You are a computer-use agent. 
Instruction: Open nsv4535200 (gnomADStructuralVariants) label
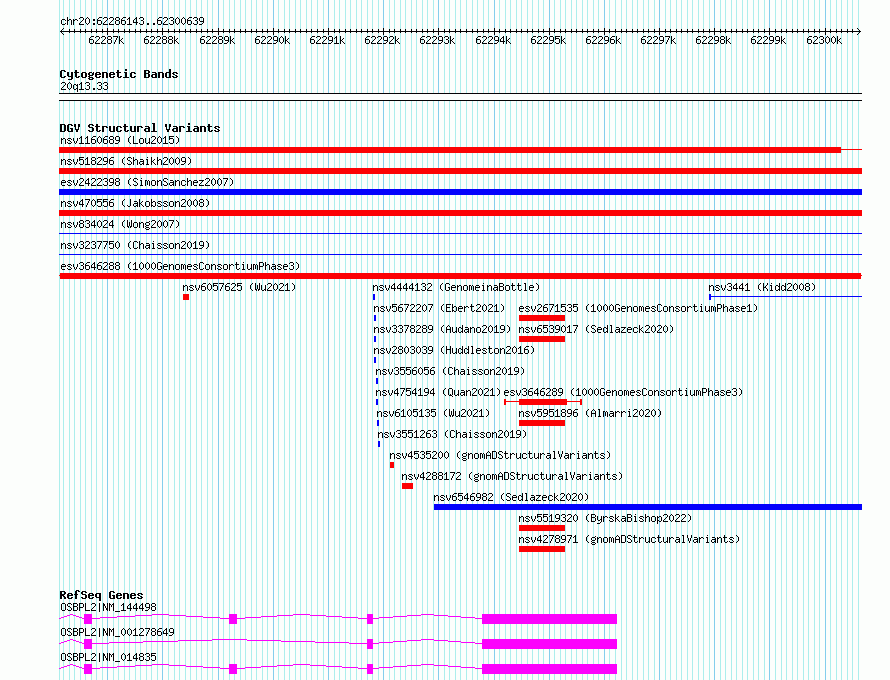500,455
